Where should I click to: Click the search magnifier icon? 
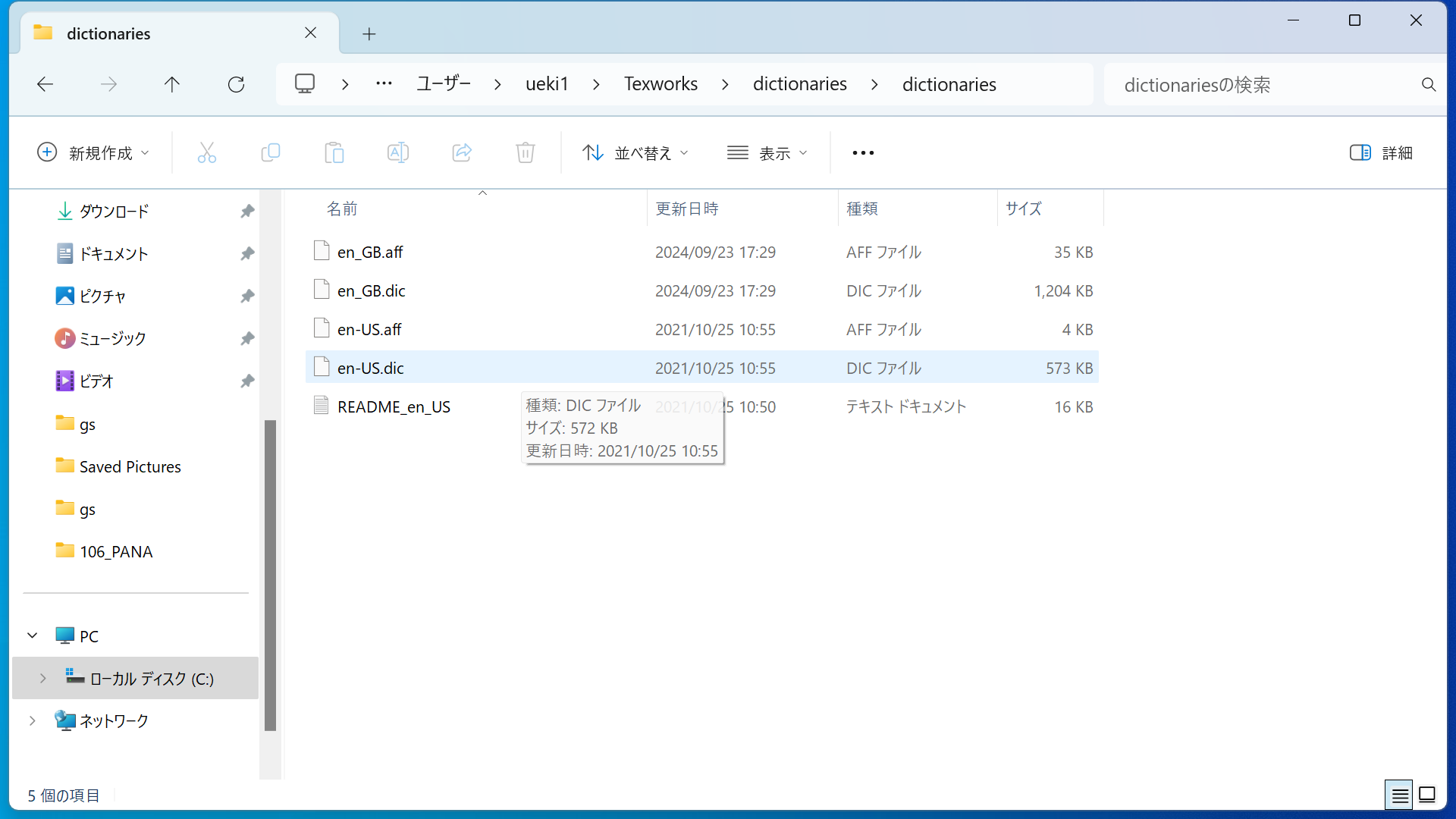[1429, 84]
